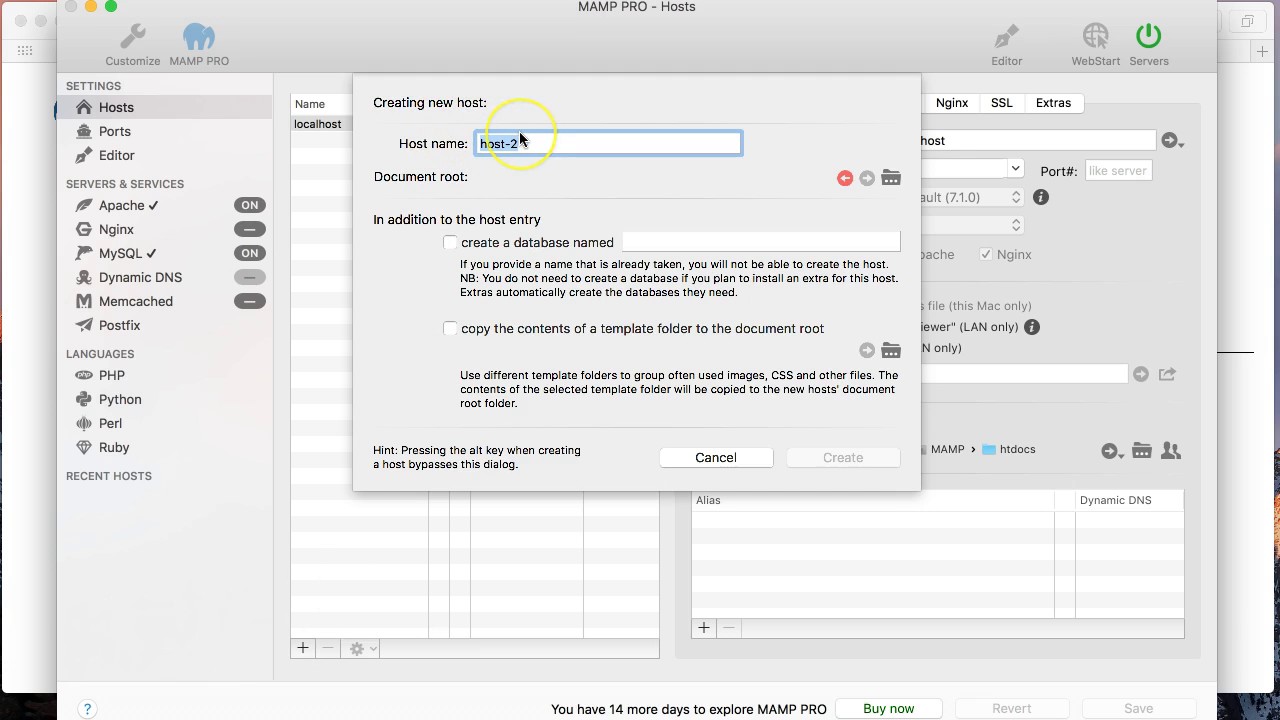Toggle Dynamic DNS switch
The image size is (1280, 720).
250,277
